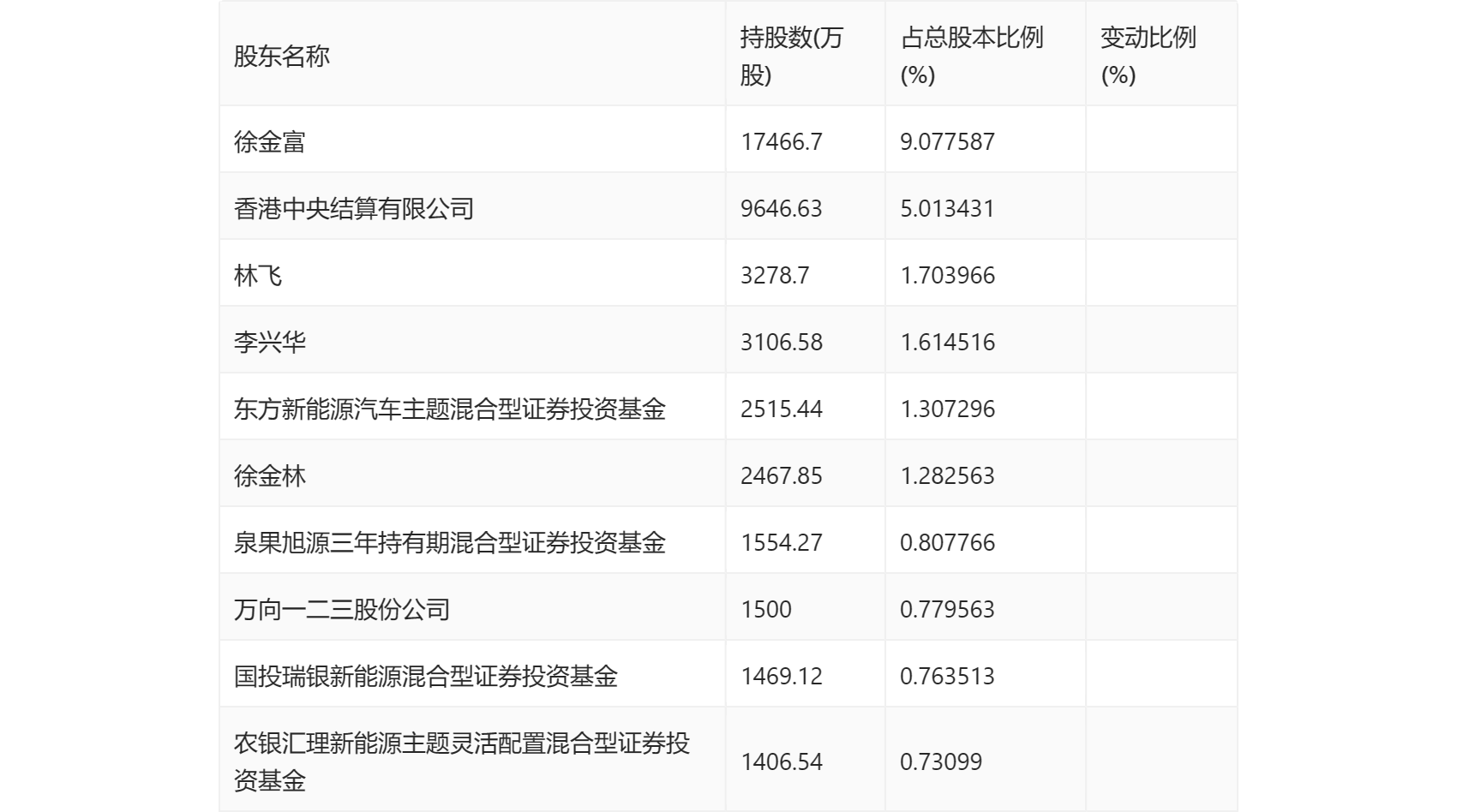This screenshot has height=812, width=1457.
Task: Select shareholding value 9646.63
Action: (x=782, y=208)
